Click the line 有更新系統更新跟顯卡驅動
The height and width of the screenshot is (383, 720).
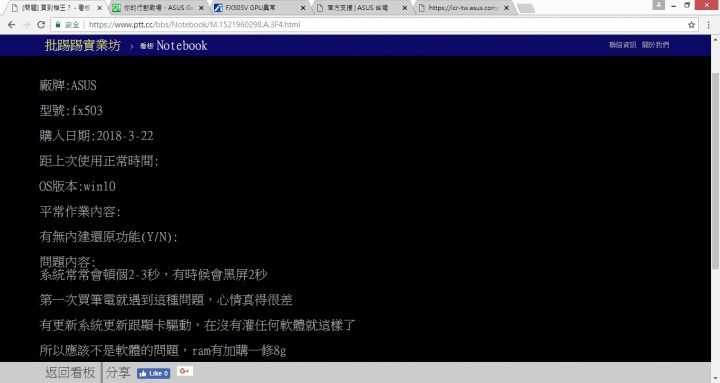point(197,326)
